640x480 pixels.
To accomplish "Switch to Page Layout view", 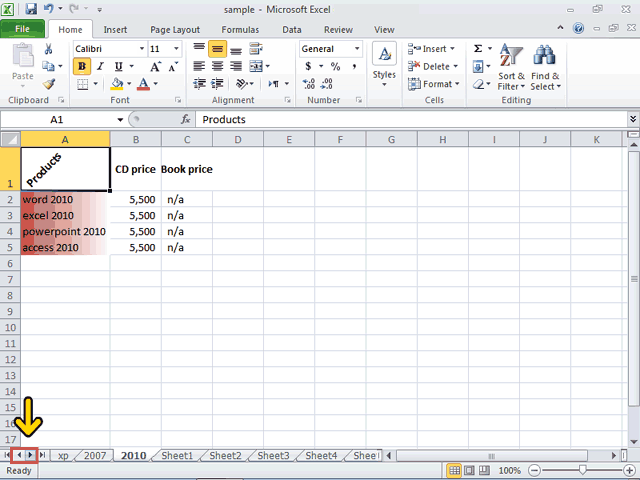I will 469,471.
